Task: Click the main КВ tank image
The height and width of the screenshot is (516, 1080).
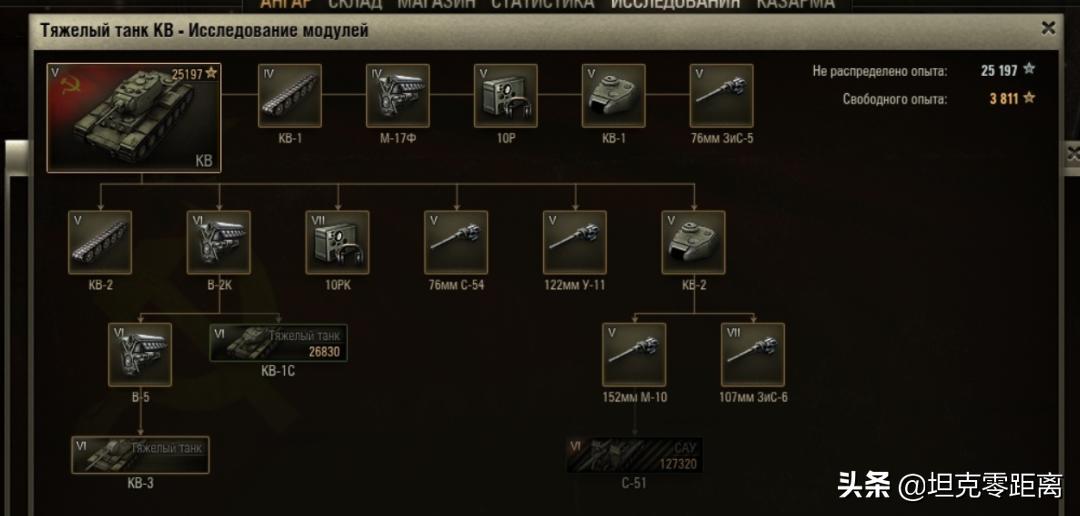Action: pos(134,118)
